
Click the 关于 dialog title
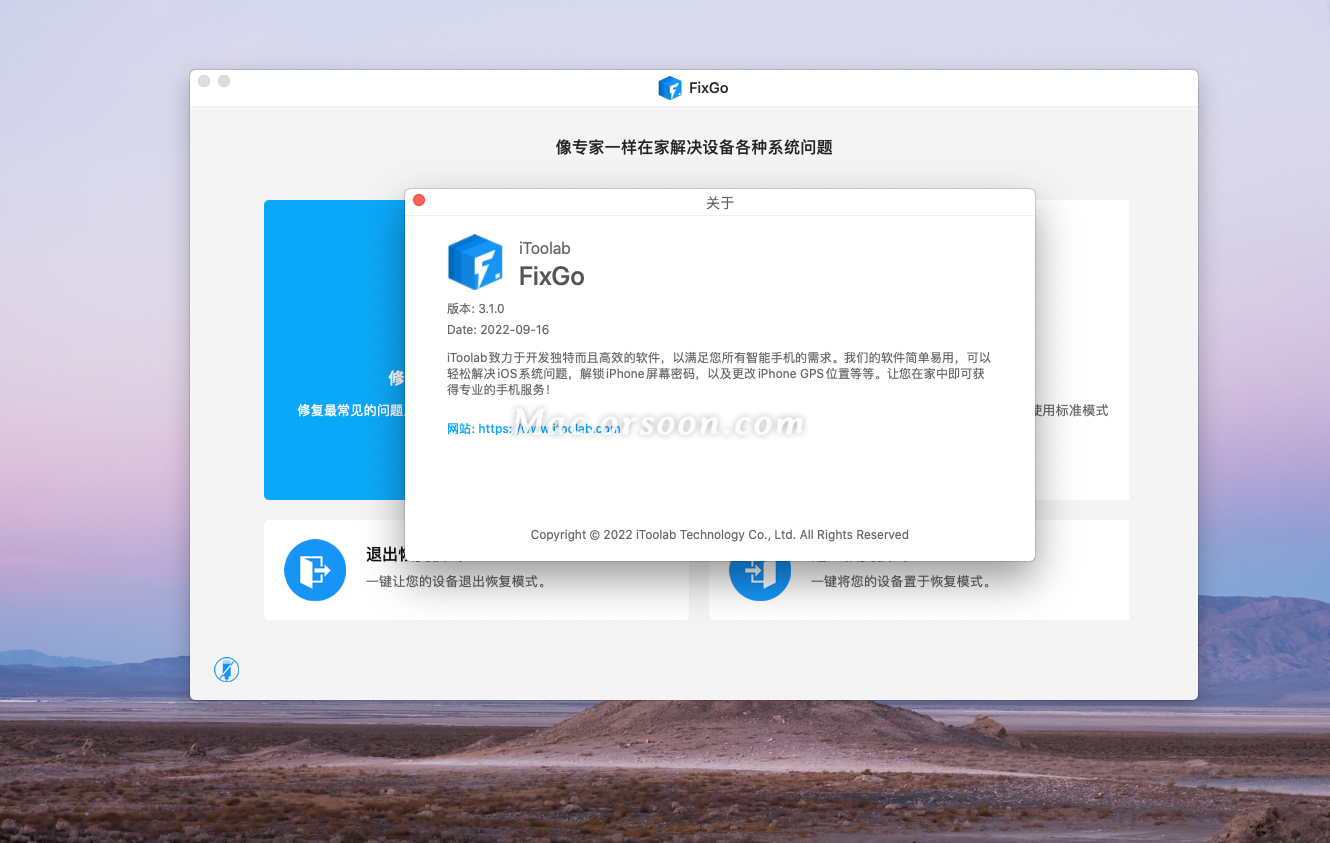coord(720,203)
